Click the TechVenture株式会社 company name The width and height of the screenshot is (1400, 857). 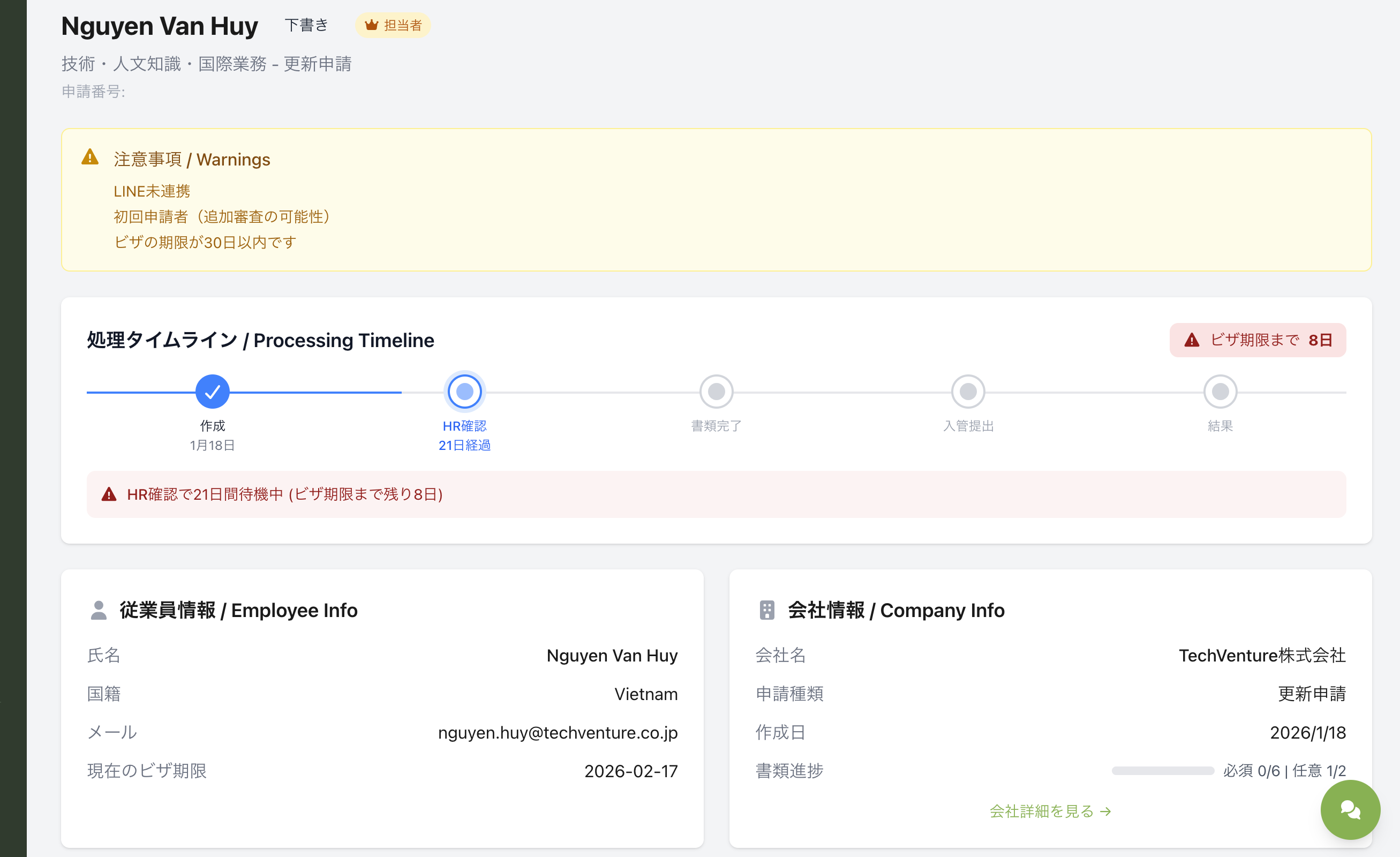coord(1262,655)
